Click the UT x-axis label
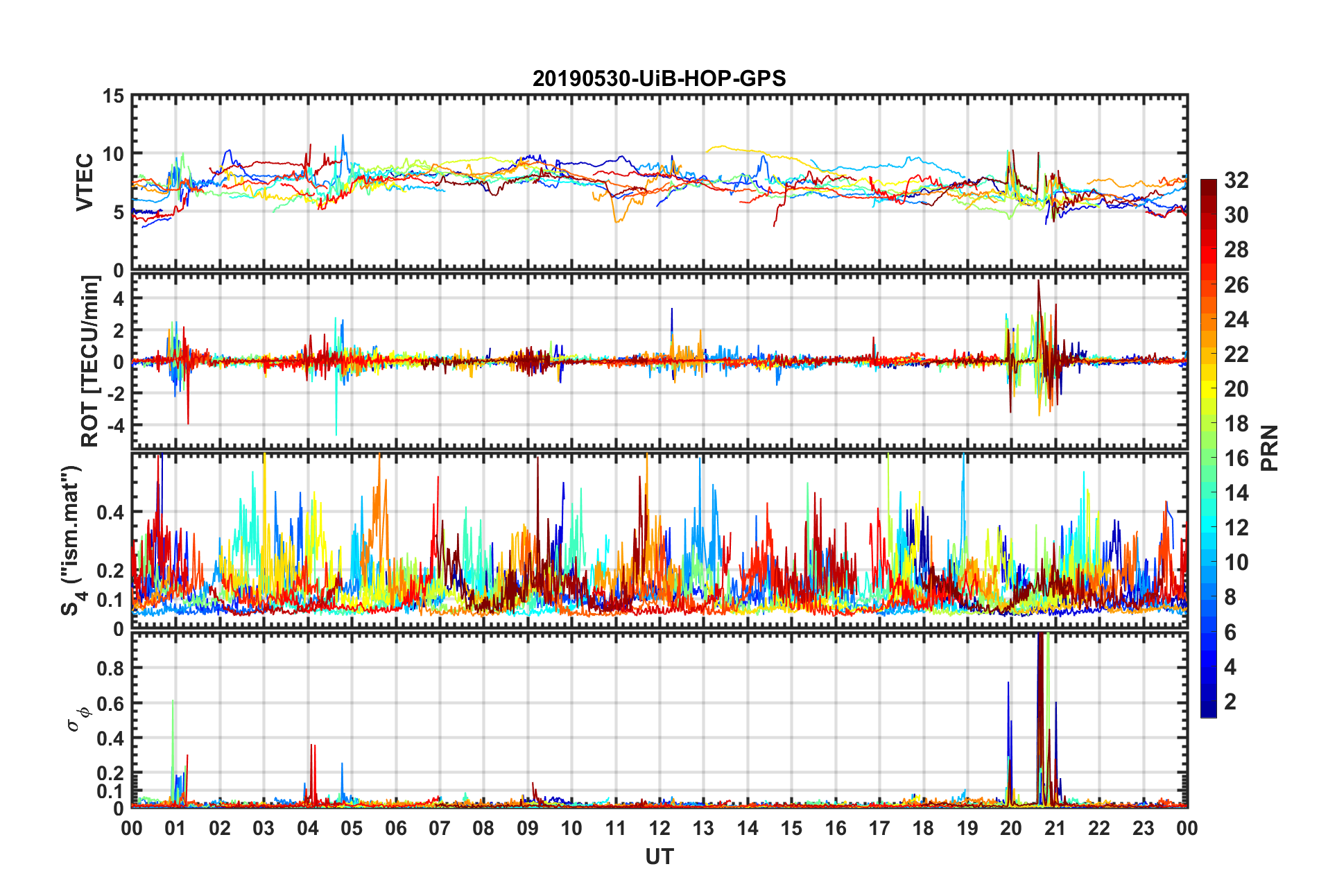Viewport: 1319px width, 896px height. [x=659, y=857]
